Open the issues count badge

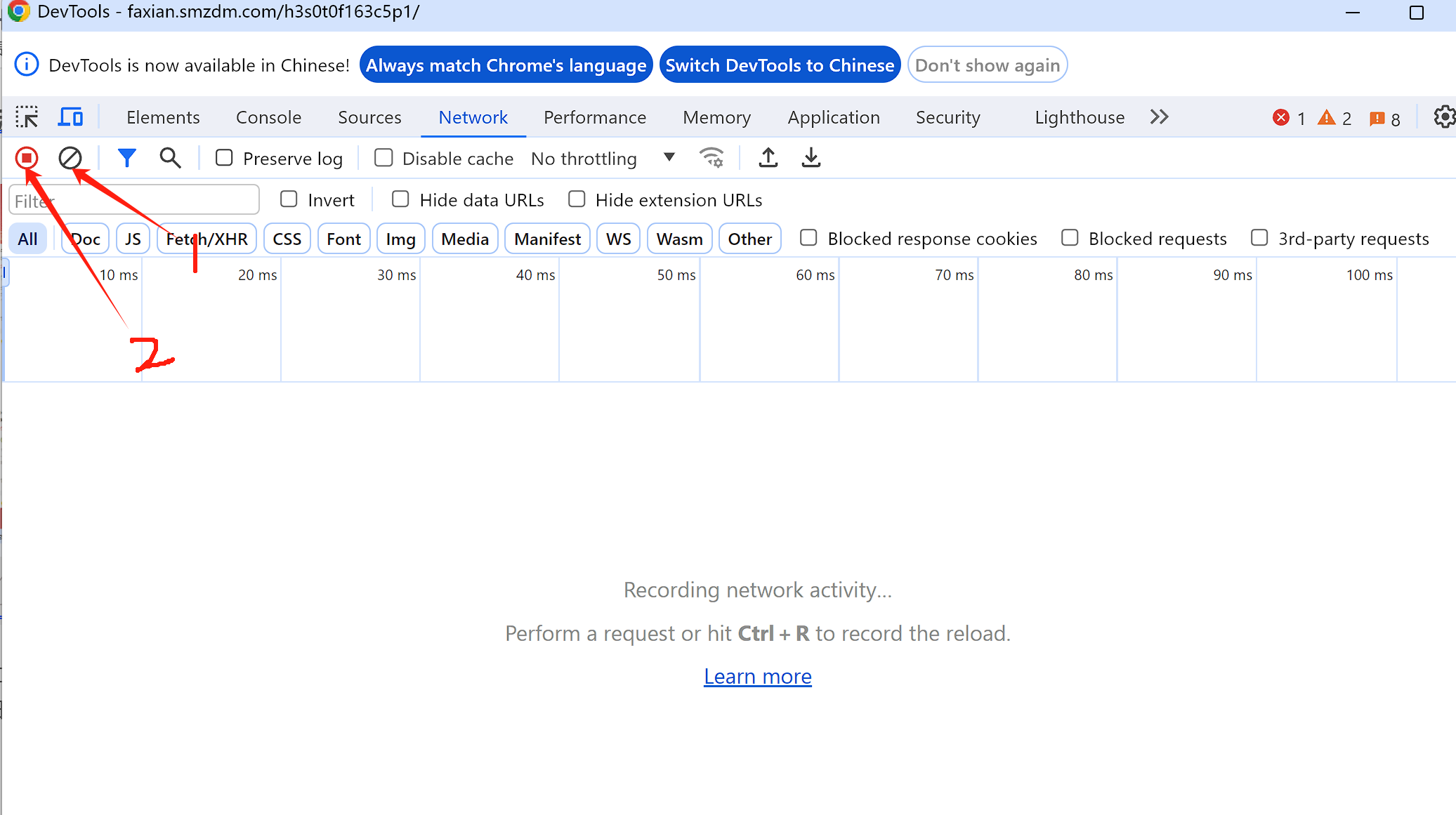1384,118
